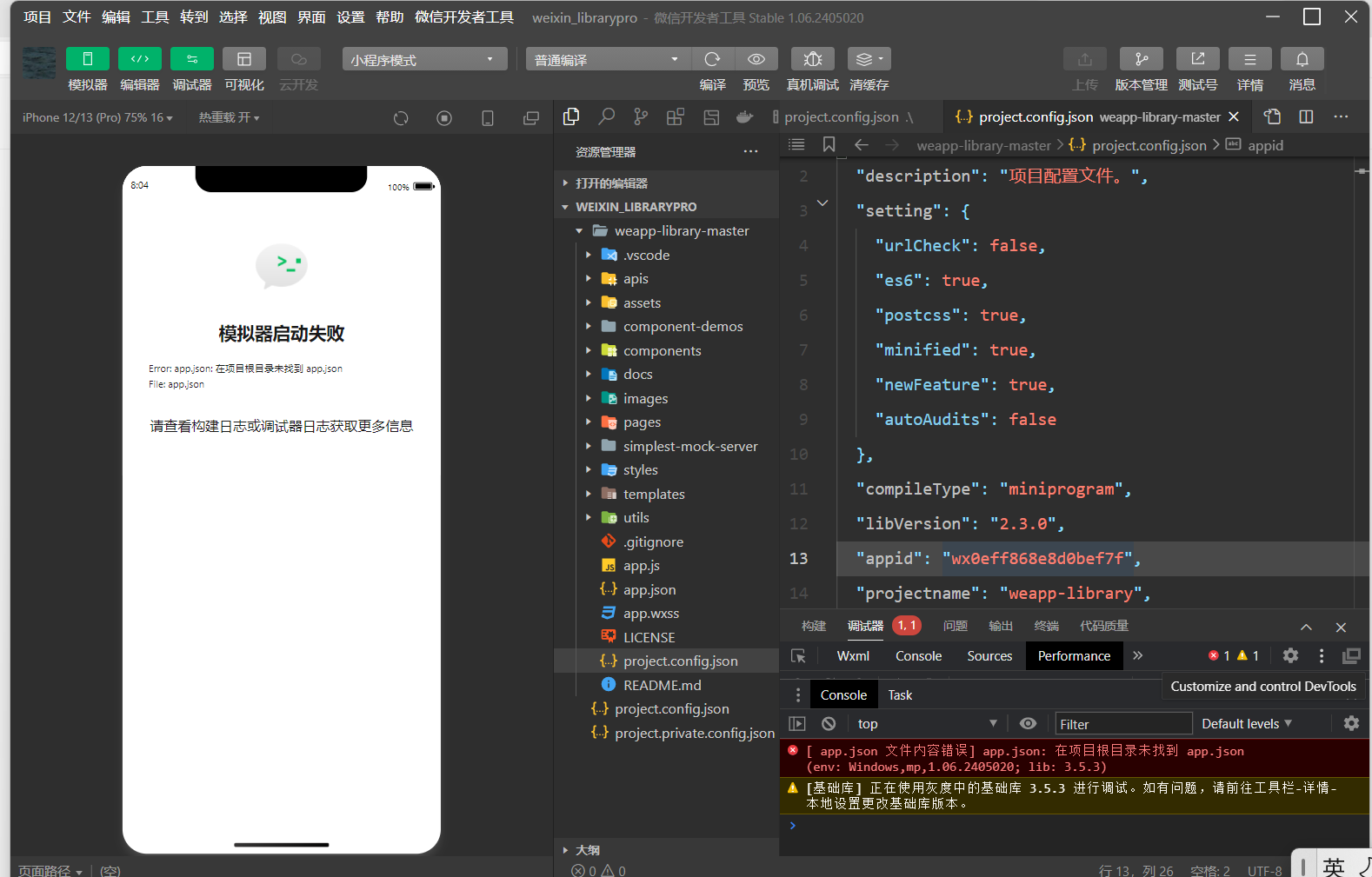
Task: Start real device debugging (真机调试)
Action: click(813, 59)
